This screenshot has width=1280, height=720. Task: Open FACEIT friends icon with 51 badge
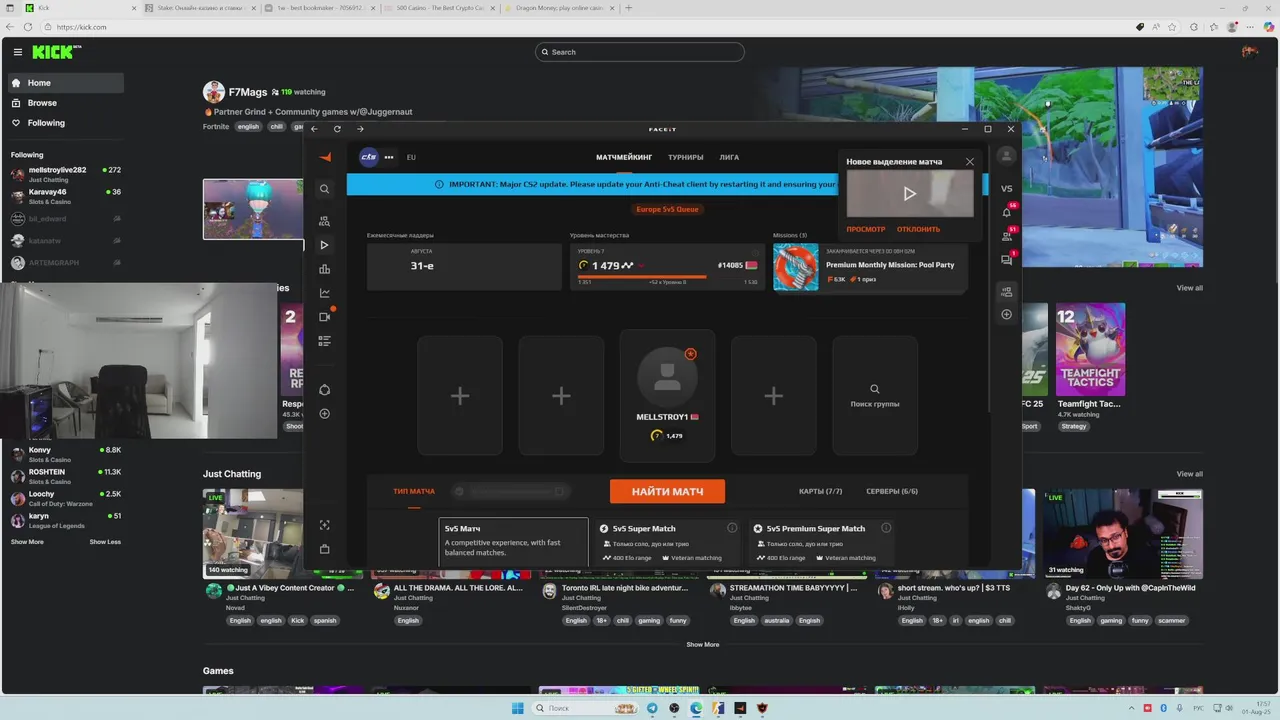tap(1006, 236)
